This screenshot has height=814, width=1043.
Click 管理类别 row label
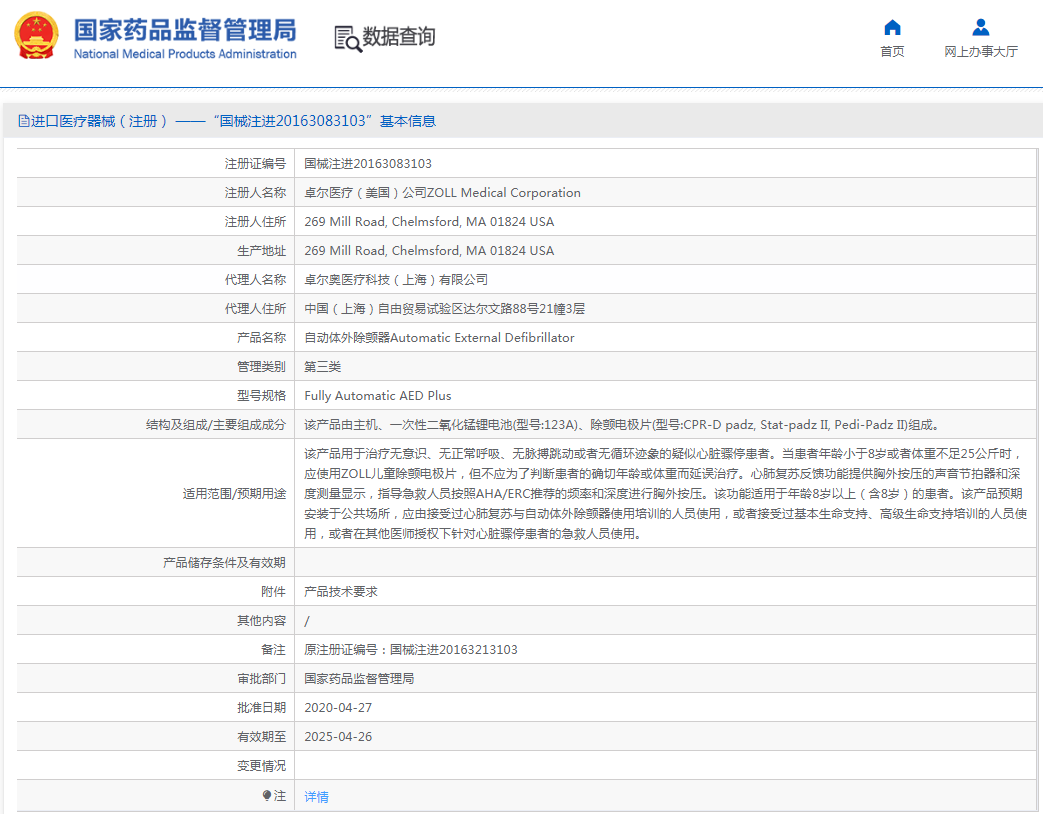[261, 367]
